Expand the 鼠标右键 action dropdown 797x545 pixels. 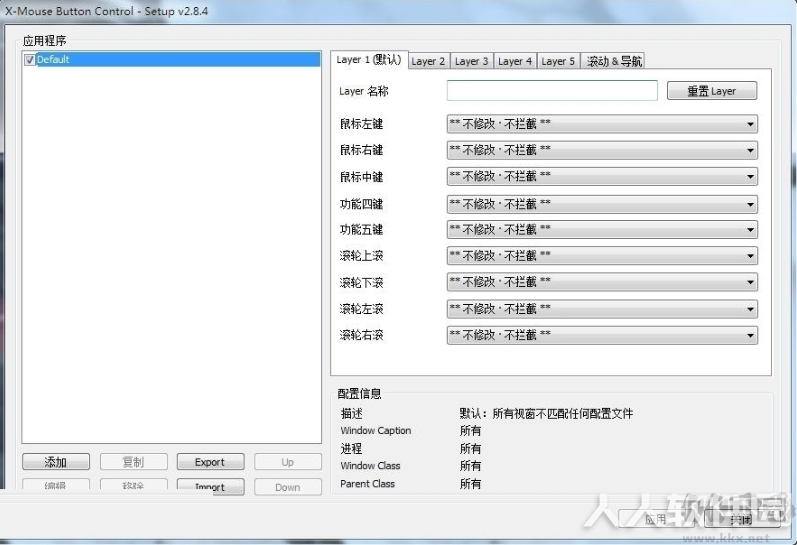click(602, 150)
